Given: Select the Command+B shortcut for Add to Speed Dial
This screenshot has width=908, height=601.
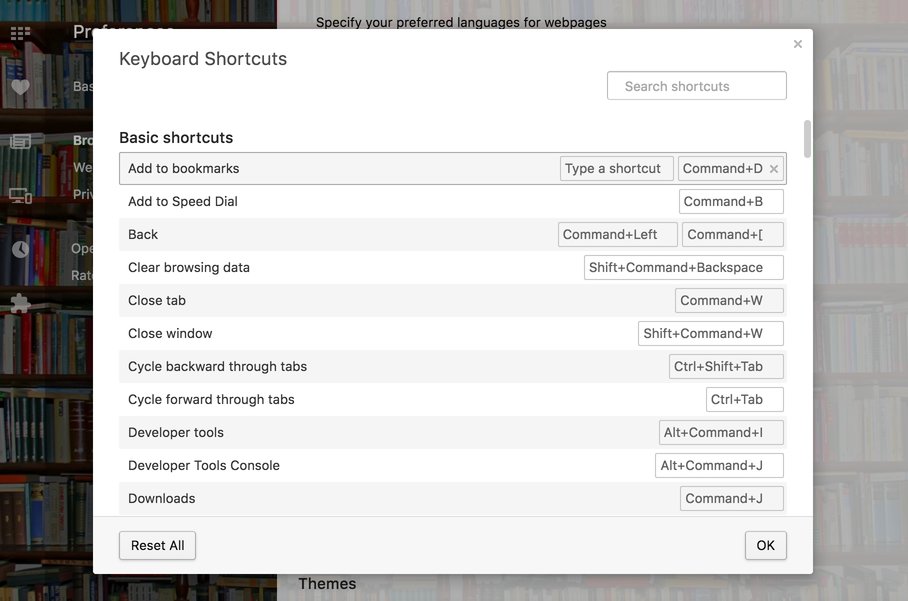Looking at the screenshot, I should [x=731, y=200].
